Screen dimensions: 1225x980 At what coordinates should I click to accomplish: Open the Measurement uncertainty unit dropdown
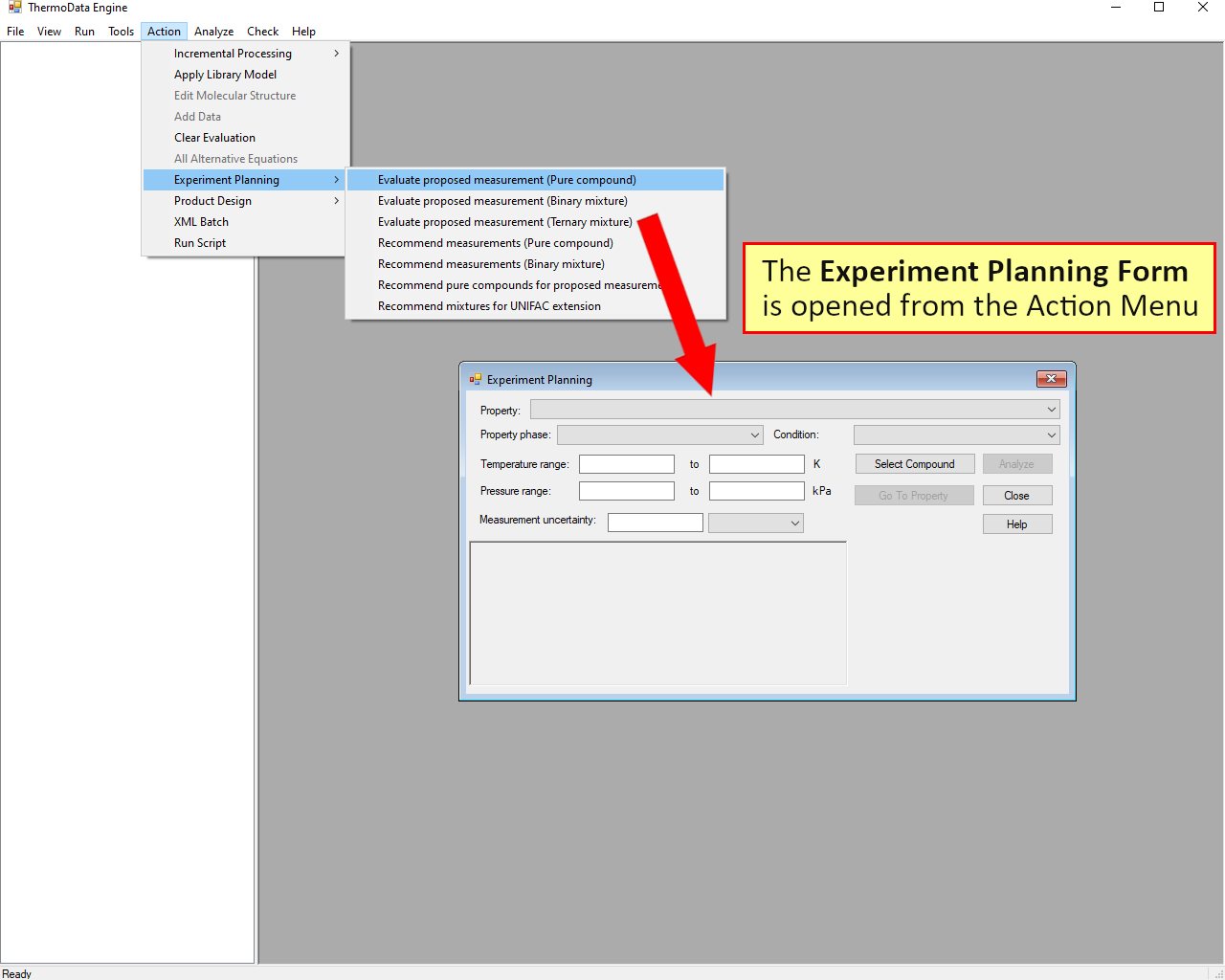[x=794, y=523]
